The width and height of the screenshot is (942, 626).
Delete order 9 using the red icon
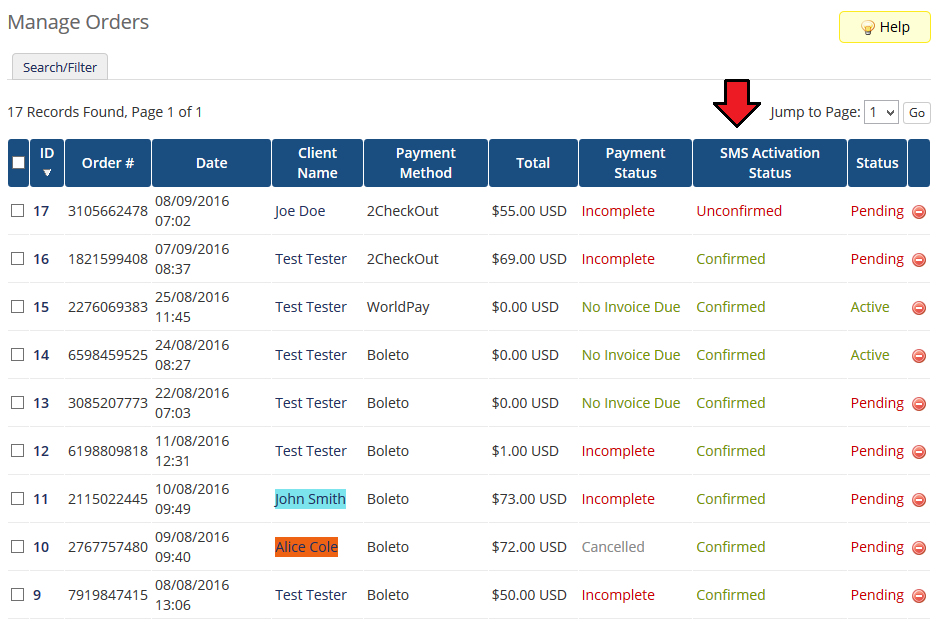click(x=919, y=596)
